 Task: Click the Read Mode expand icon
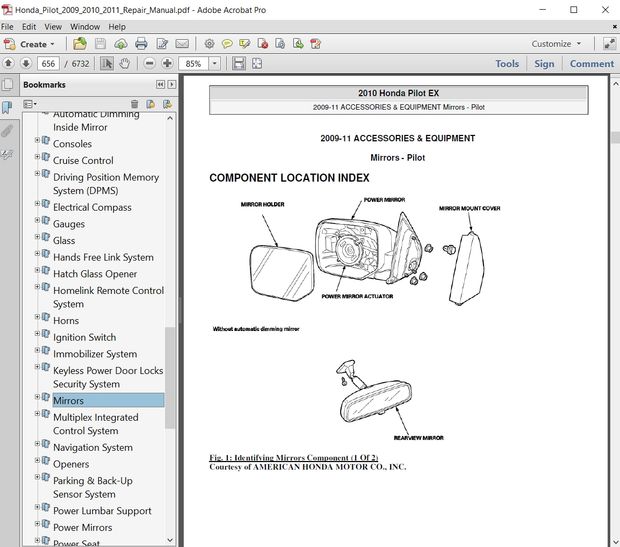609,44
